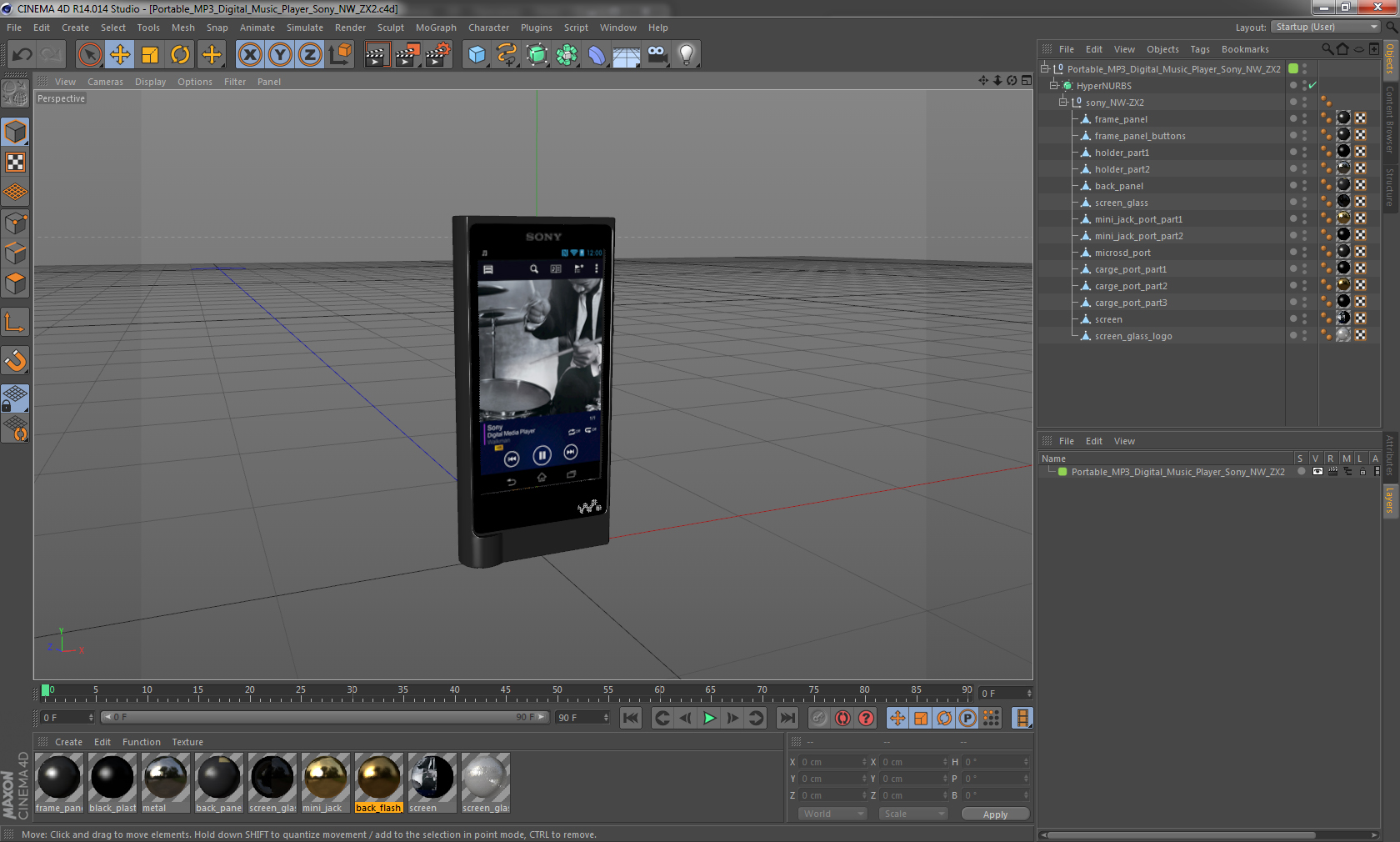Render the active view icon
The width and height of the screenshot is (1400, 842).
[377, 55]
